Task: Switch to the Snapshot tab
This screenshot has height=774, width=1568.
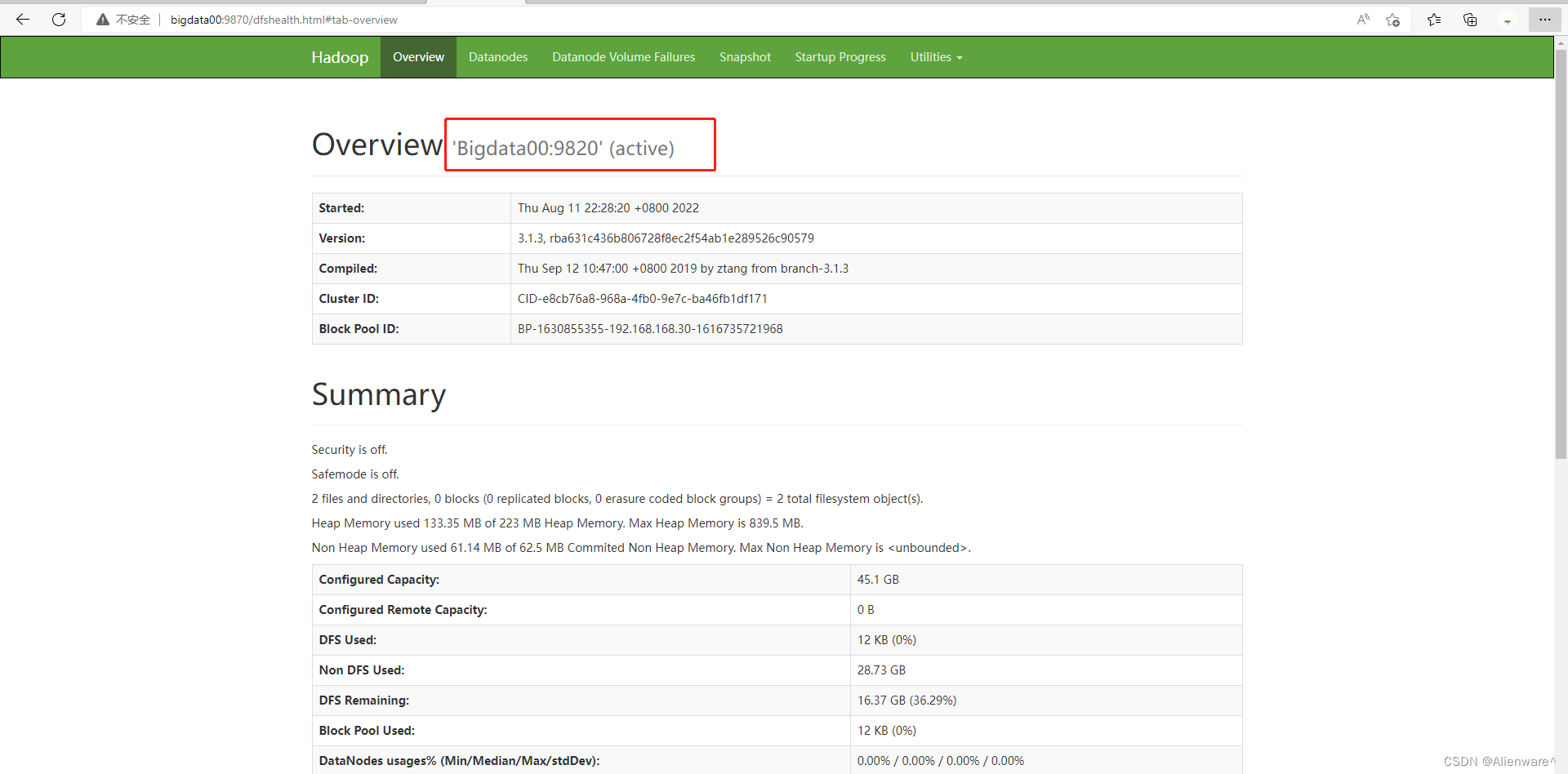Action: (745, 57)
